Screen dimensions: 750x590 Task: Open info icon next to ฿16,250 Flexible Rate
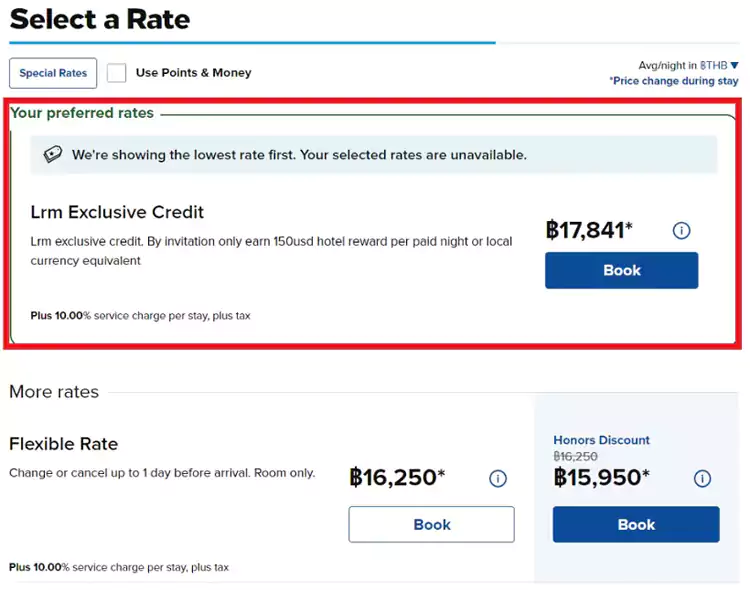(x=497, y=479)
